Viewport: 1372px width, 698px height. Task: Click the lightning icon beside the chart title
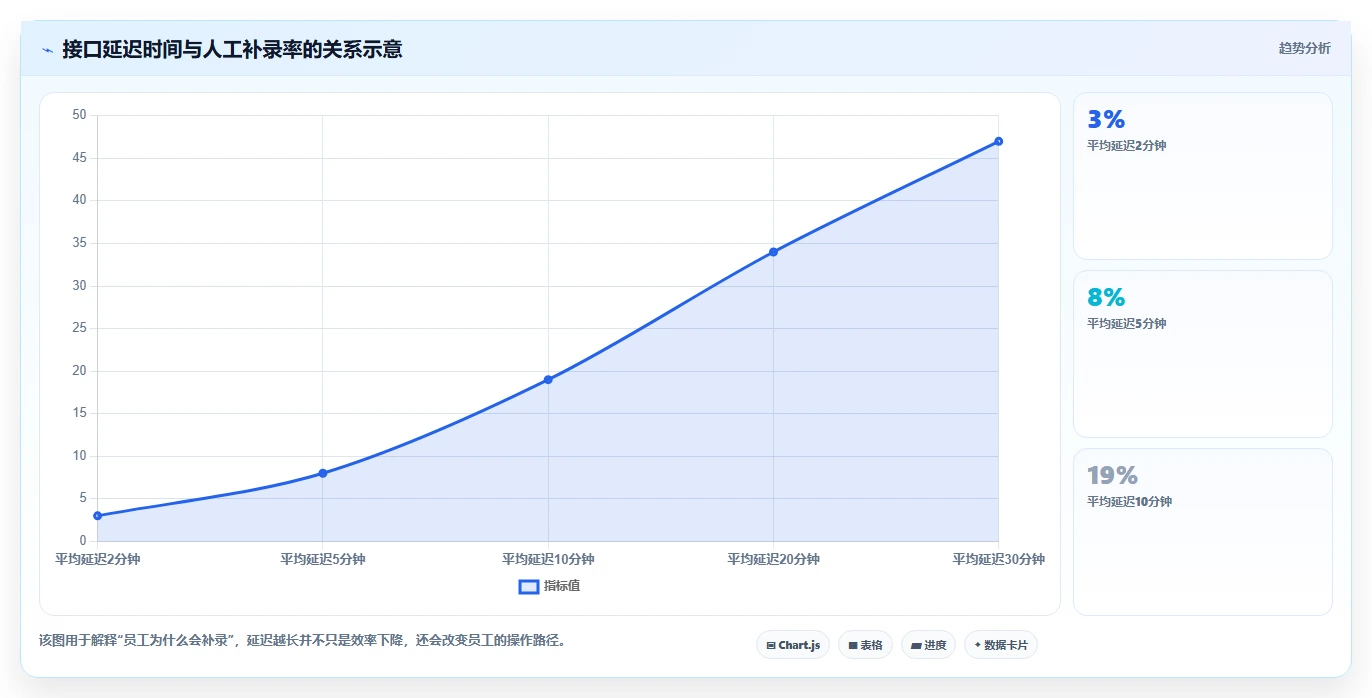click(x=47, y=50)
